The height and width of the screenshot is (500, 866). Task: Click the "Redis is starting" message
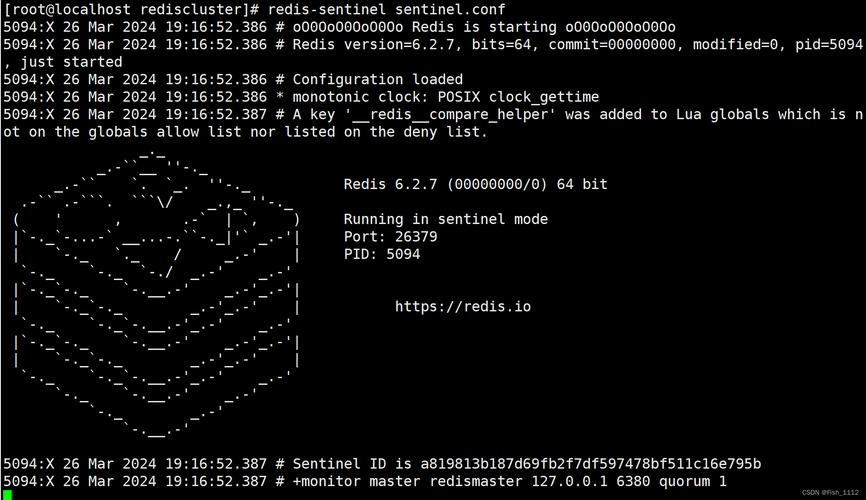pyautogui.click(x=483, y=27)
